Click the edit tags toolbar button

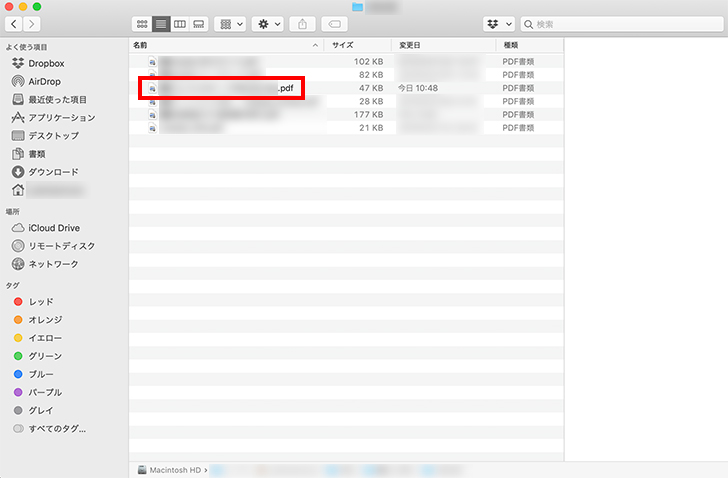[335, 24]
